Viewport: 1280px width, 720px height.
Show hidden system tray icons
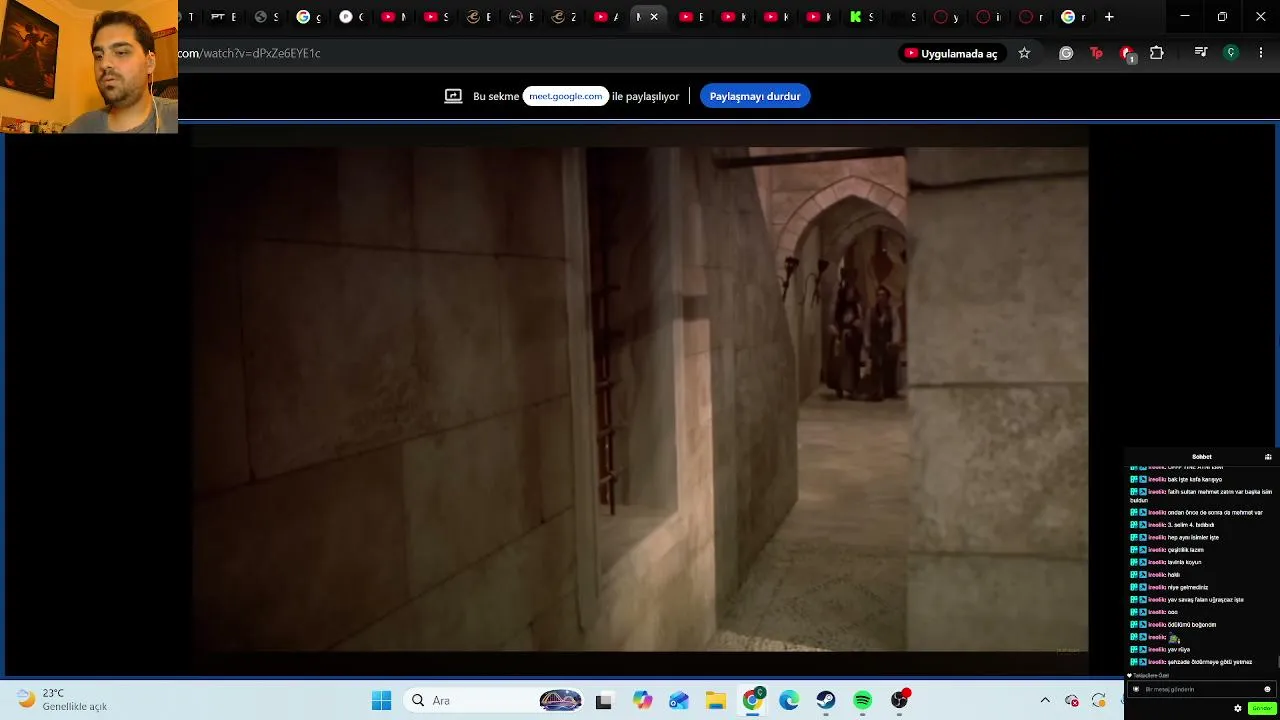pos(1045,700)
